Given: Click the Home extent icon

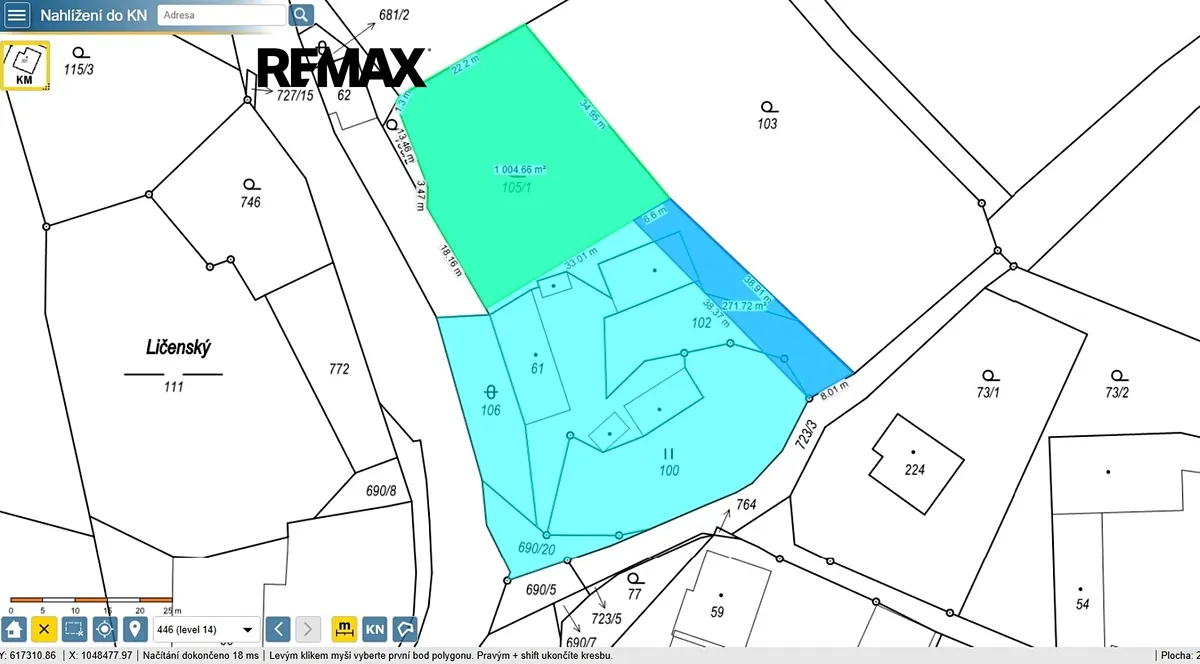Looking at the screenshot, I should tap(14, 629).
